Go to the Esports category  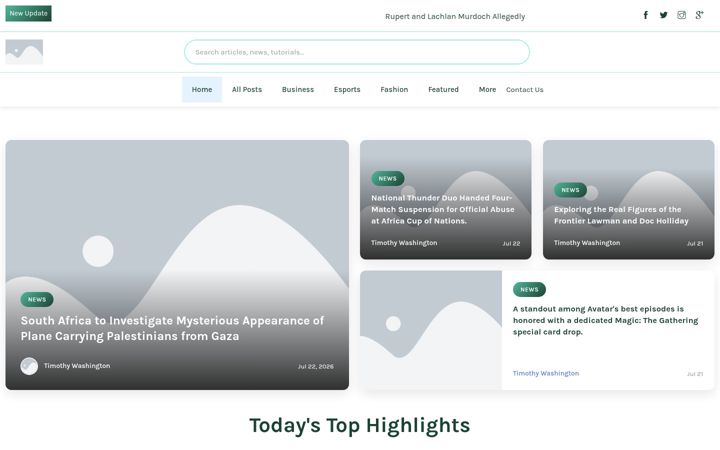[347, 90]
